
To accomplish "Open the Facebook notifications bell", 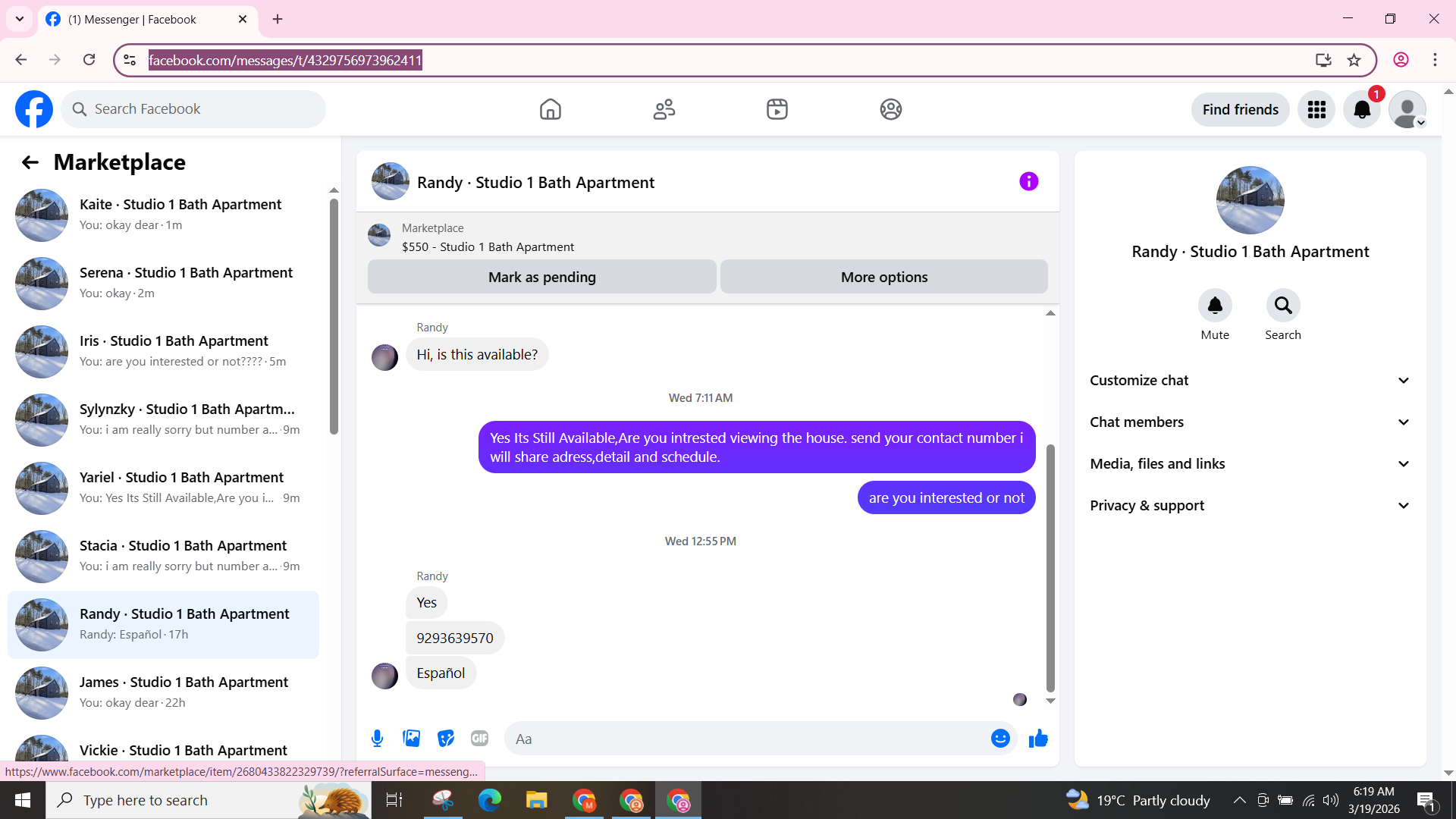I will (1362, 110).
